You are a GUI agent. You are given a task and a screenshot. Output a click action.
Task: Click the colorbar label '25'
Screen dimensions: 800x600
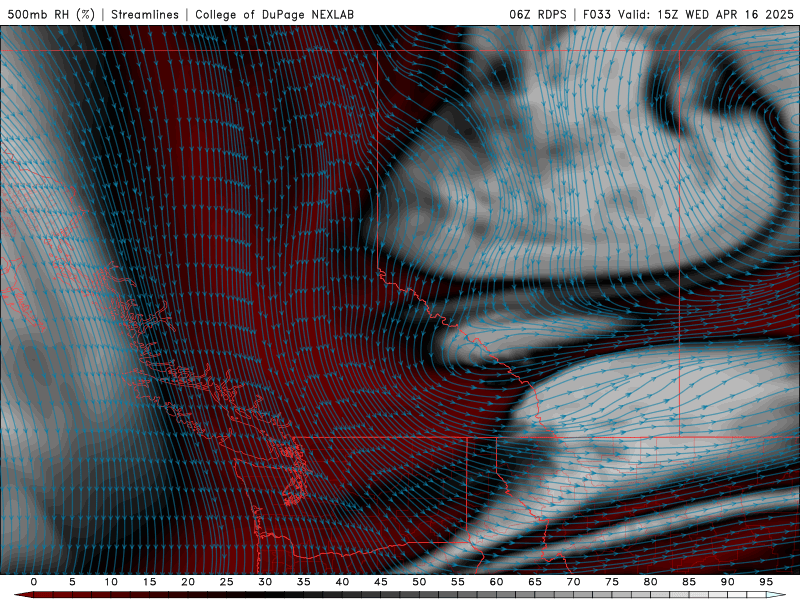(227, 582)
